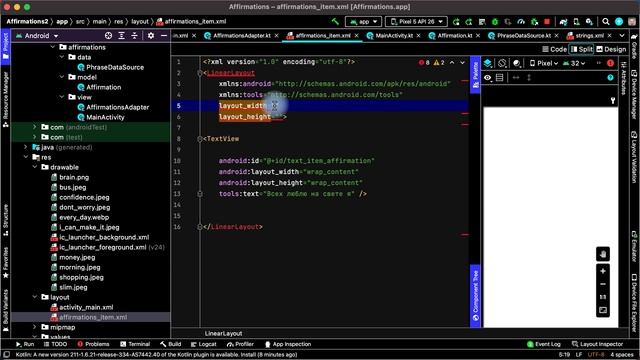This screenshot has height=360, width=640.
Task: Open the Component Tree side panel
Action: [475, 296]
